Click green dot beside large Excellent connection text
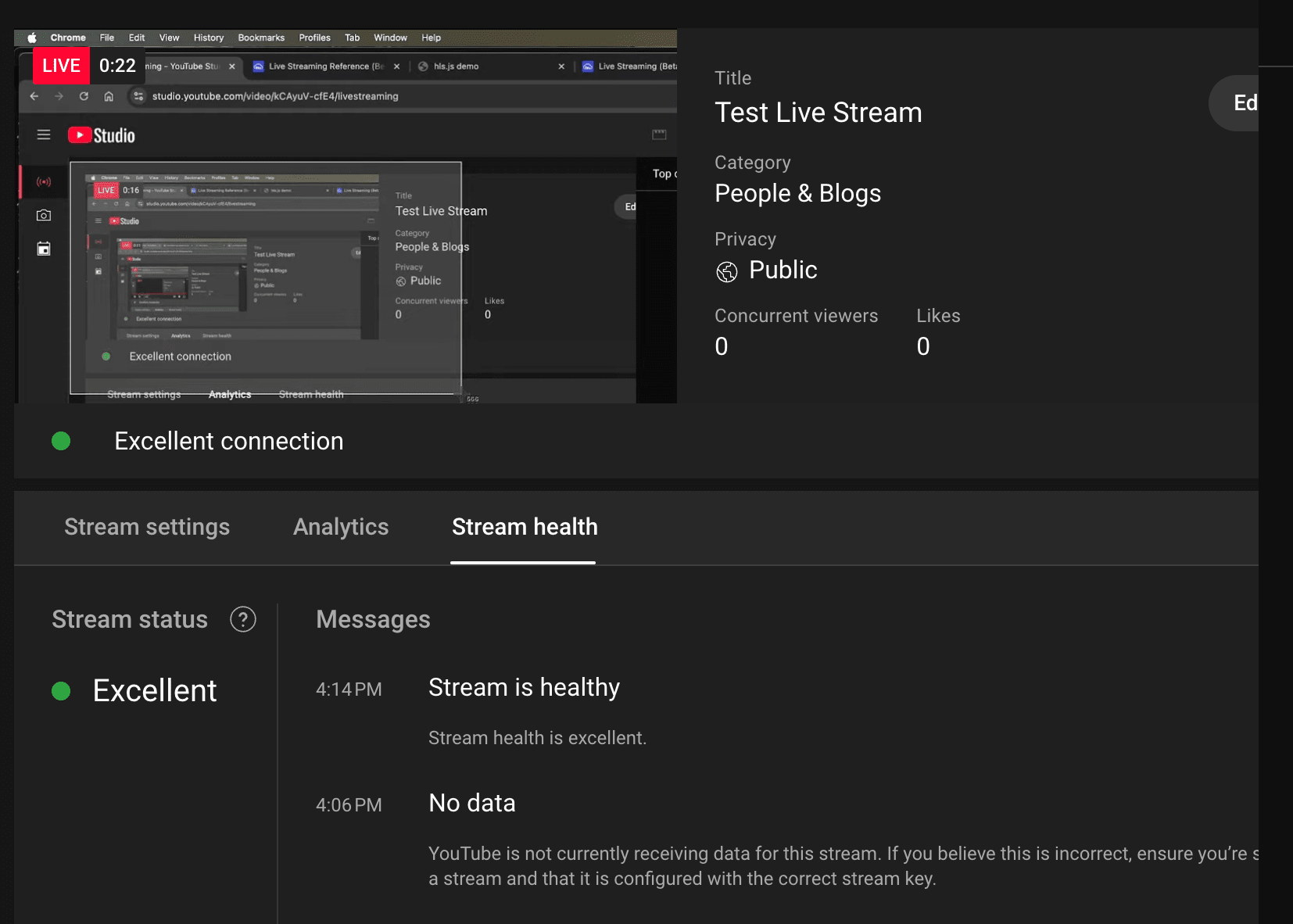Screen dimensions: 1293x924 (61, 441)
